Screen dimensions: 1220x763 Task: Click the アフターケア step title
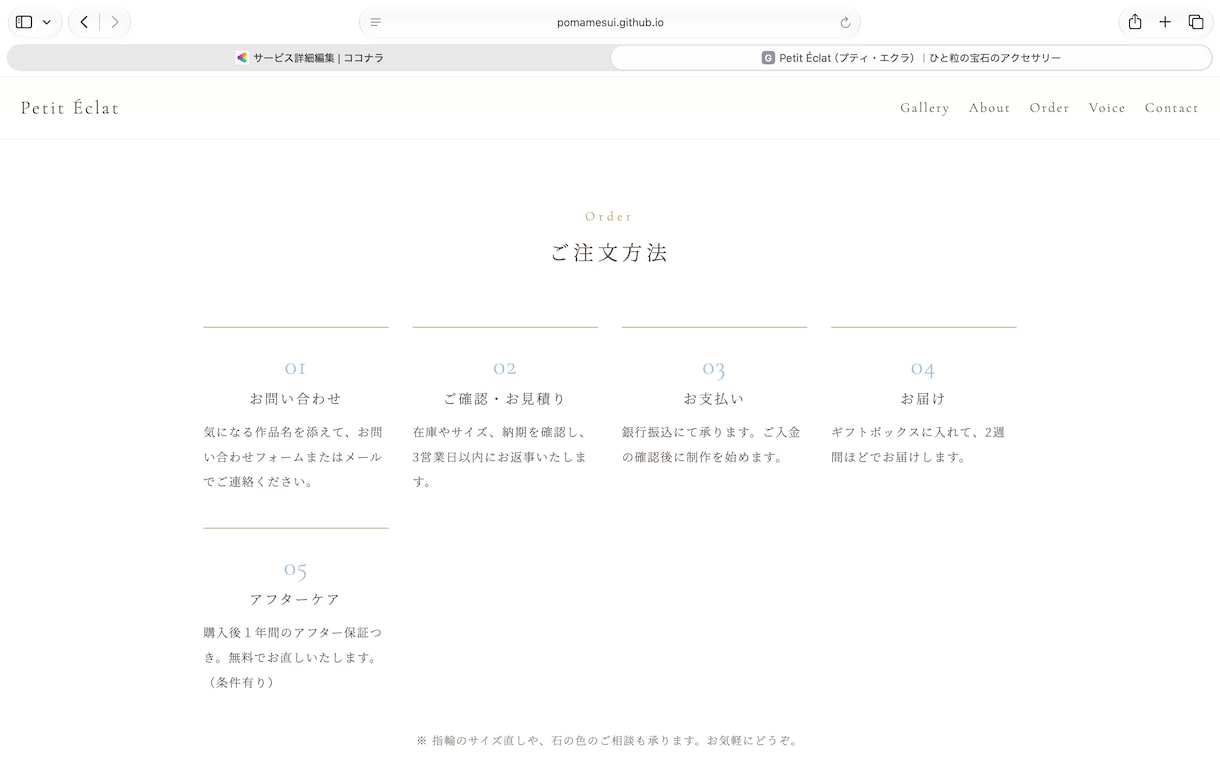(x=296, y=599)
